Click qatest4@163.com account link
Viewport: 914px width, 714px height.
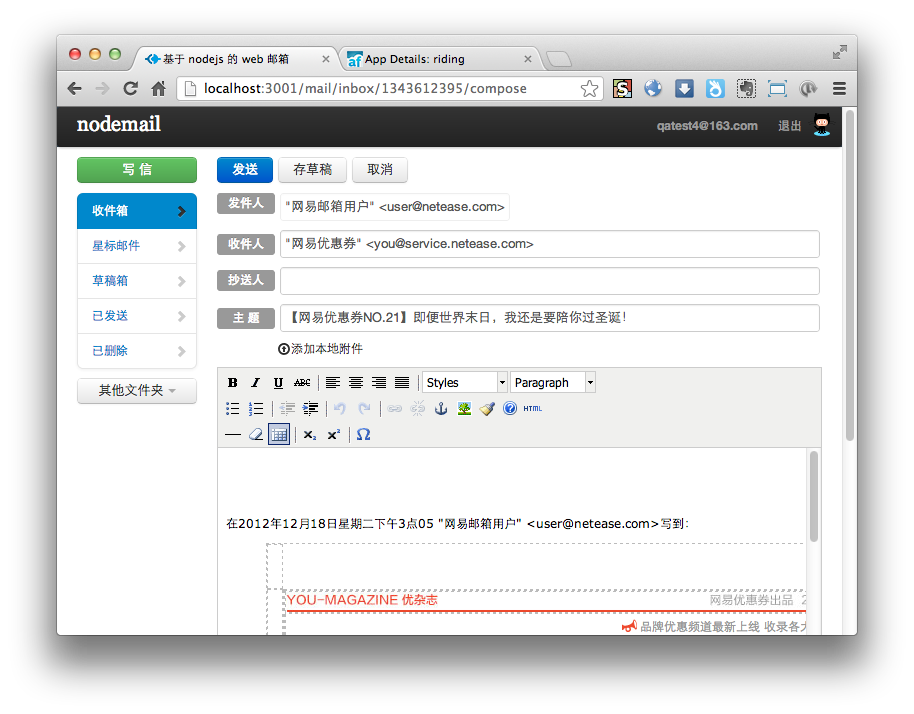(707, 126)
